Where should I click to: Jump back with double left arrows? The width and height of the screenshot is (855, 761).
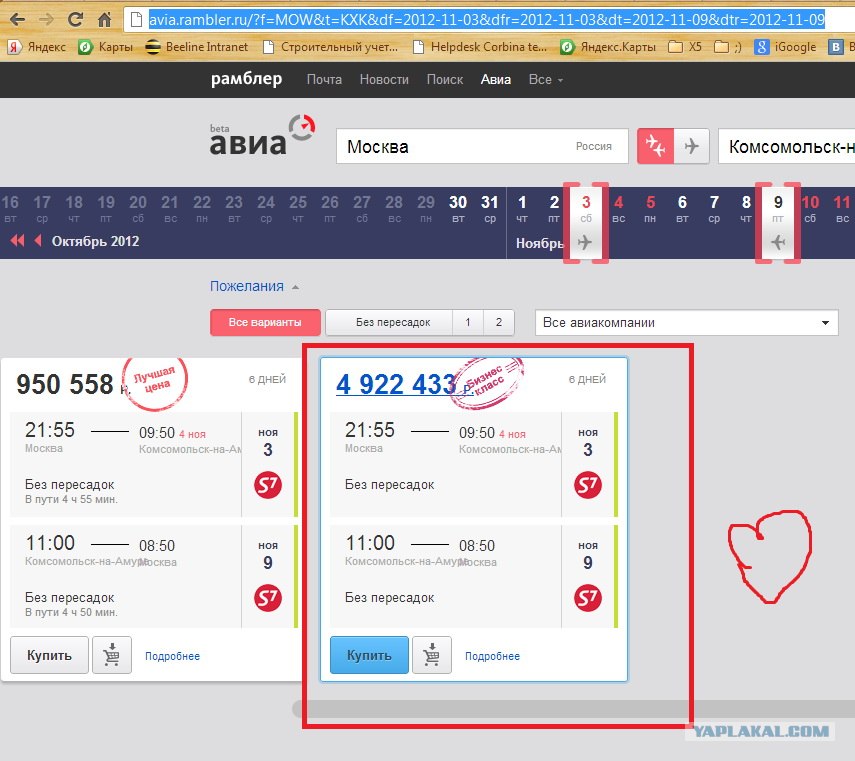point(17,240)
